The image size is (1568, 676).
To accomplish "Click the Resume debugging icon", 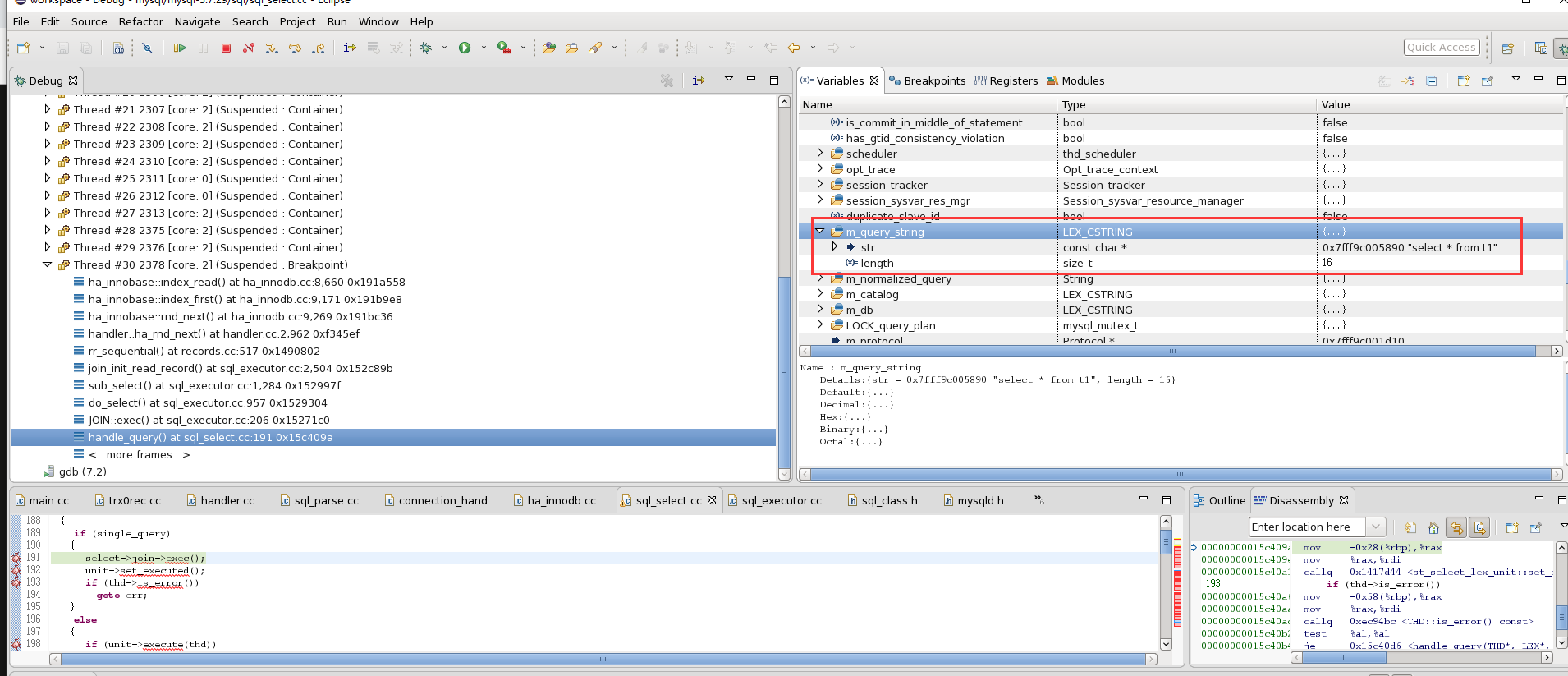I will pos(180,48).
